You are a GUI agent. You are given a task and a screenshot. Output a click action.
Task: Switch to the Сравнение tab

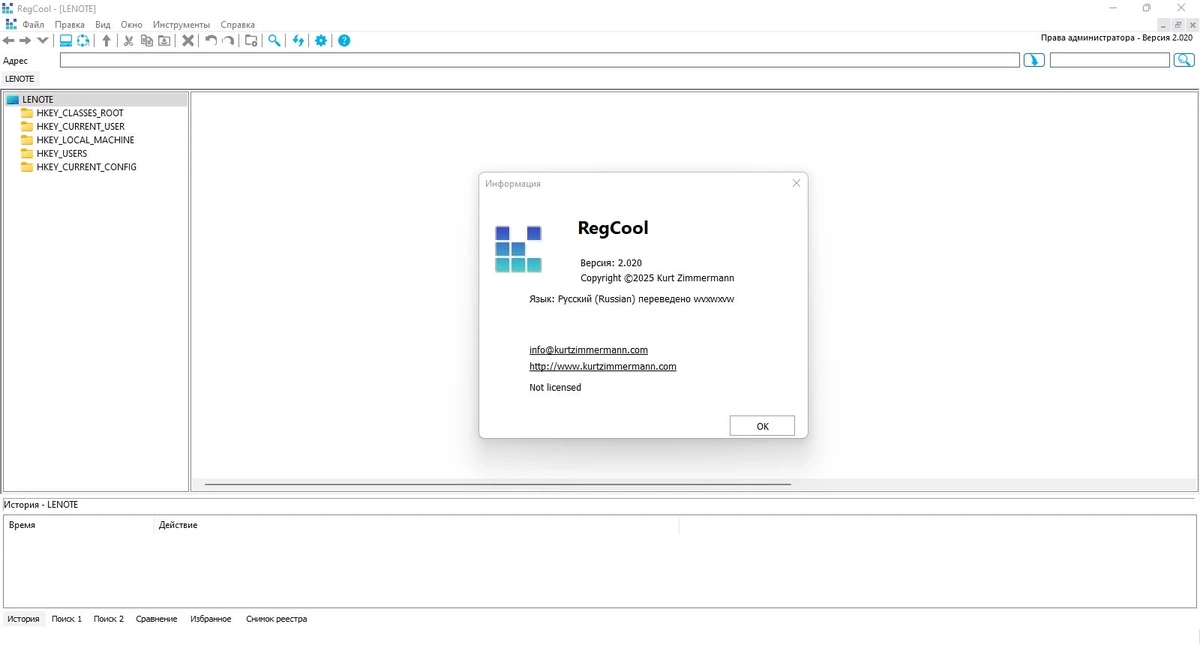pyautogui.click(x=156, y=619)
